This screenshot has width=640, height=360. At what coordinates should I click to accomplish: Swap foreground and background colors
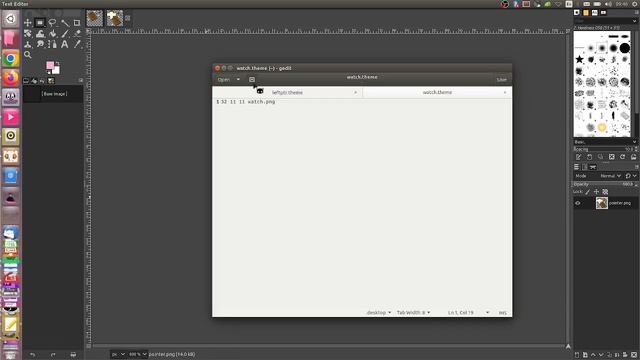pyautogui.click(x=58, y=63)
